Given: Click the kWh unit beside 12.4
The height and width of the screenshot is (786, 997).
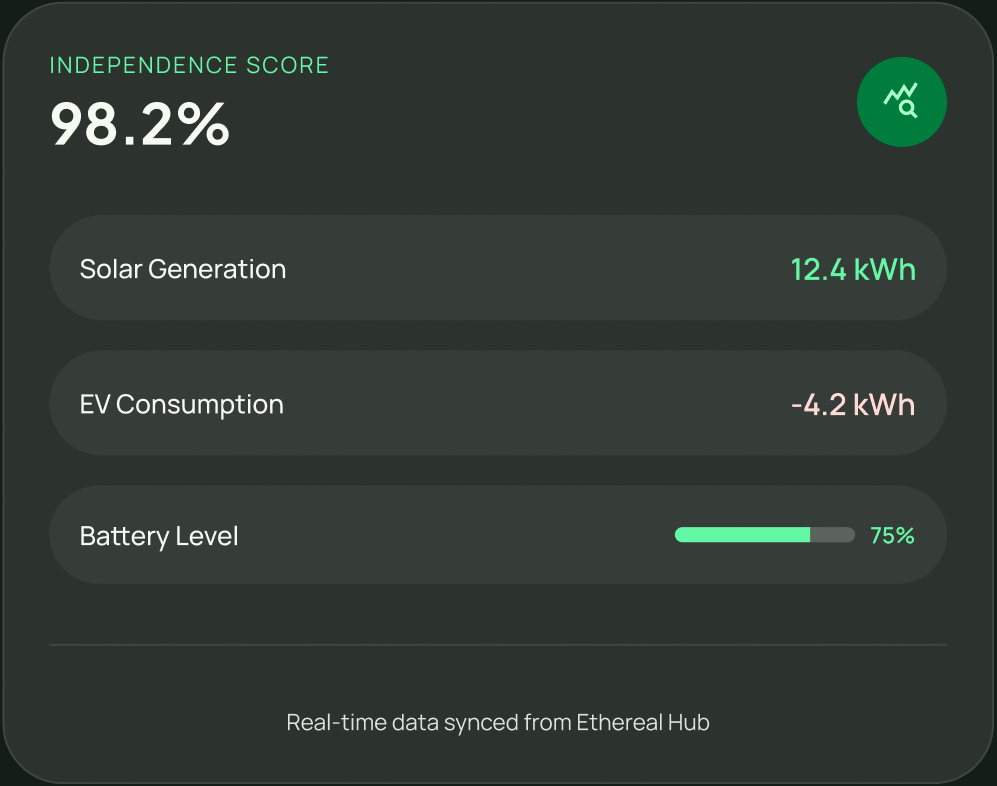Looking at the screenshot, I should tap(884, 270).
